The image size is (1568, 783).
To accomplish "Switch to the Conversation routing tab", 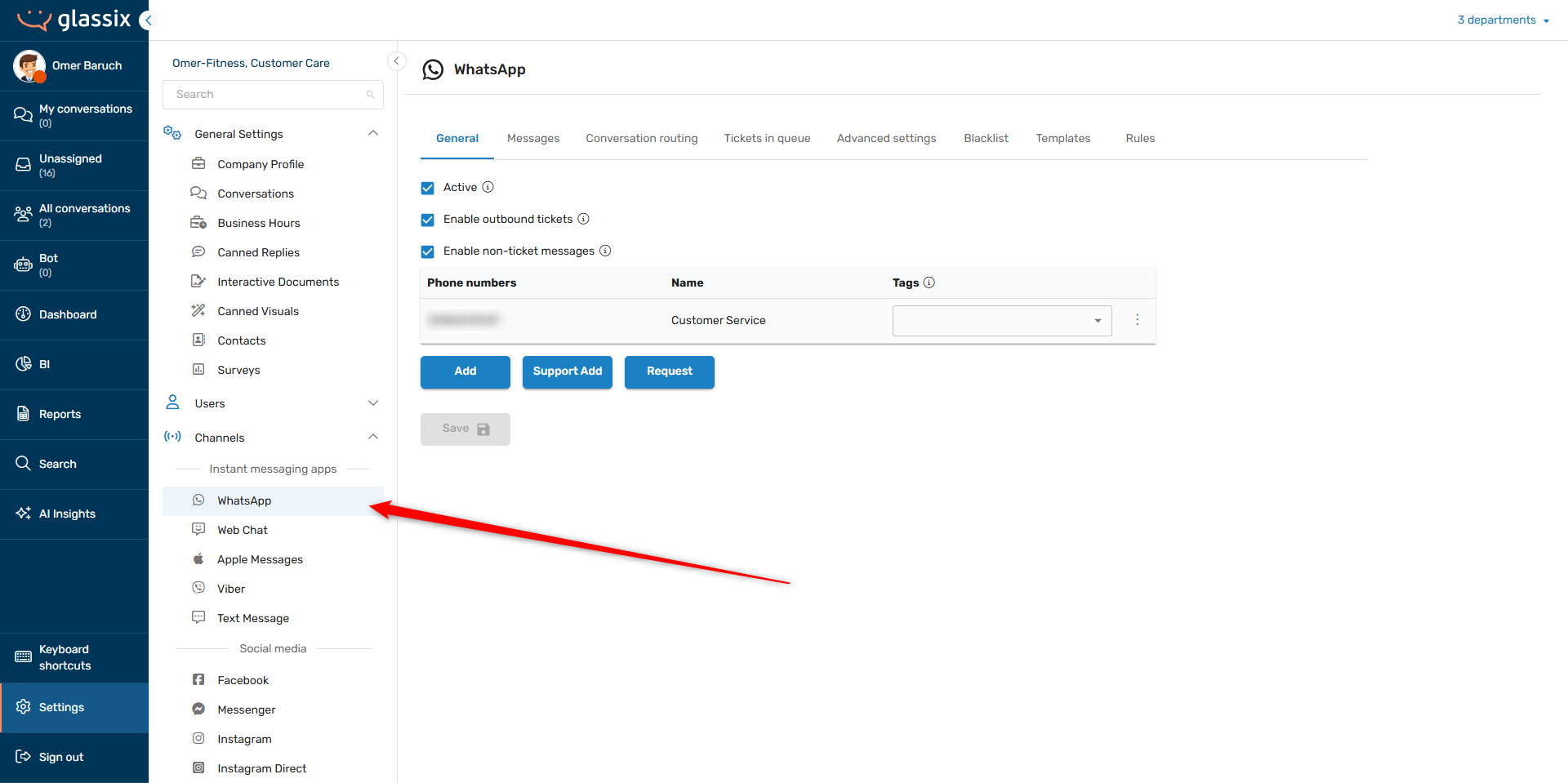I will [642, 139].
